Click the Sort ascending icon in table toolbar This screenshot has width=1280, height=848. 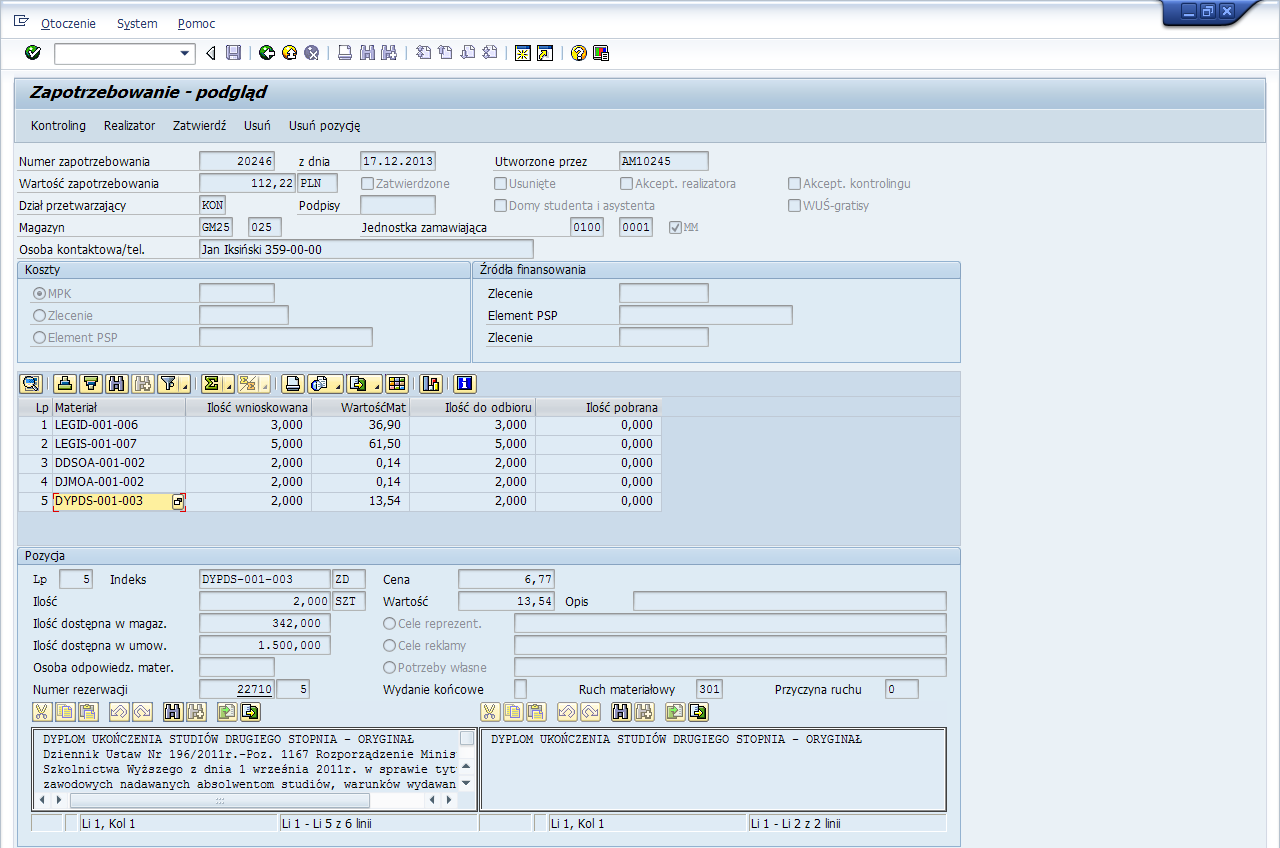[65, 383]
